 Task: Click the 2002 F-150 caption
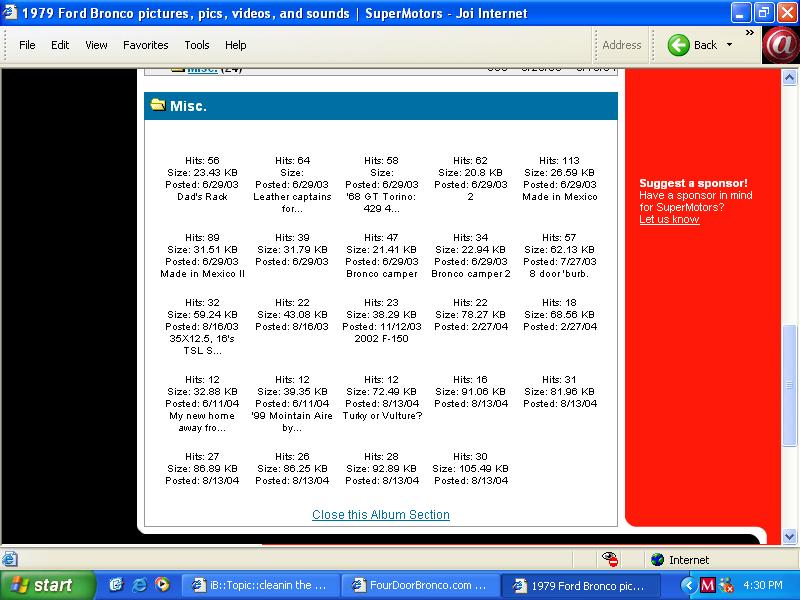click(x=381, y=339)
